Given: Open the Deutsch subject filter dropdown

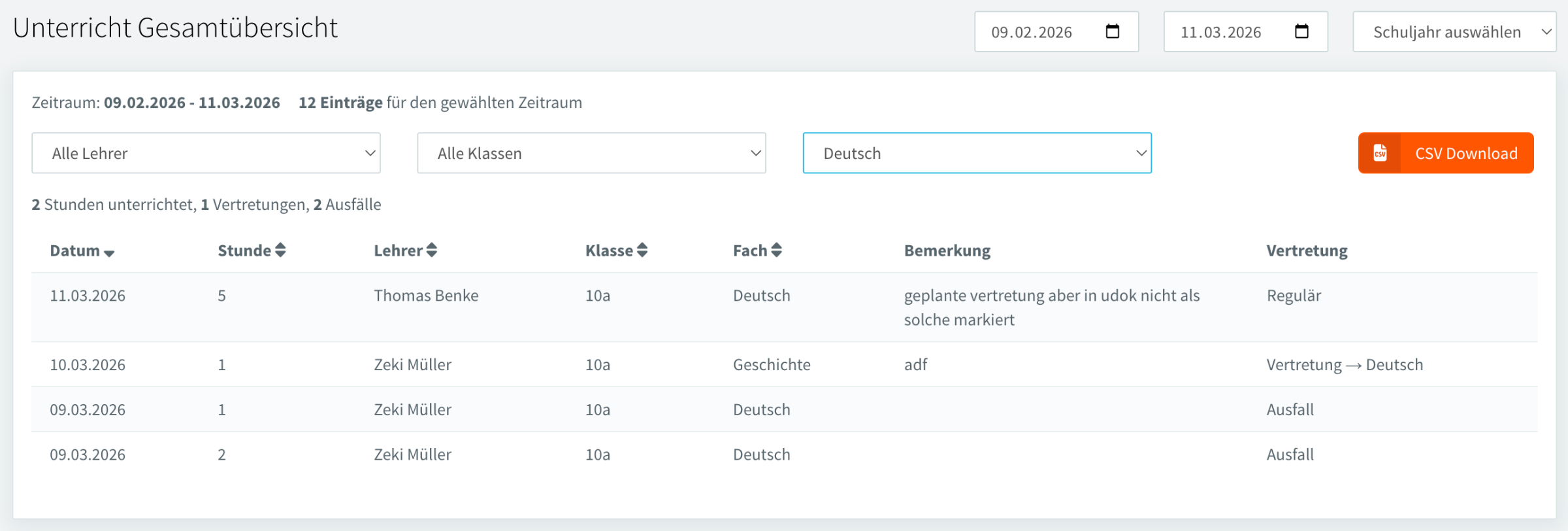Looking at the screenshot, I should (977, 154).
